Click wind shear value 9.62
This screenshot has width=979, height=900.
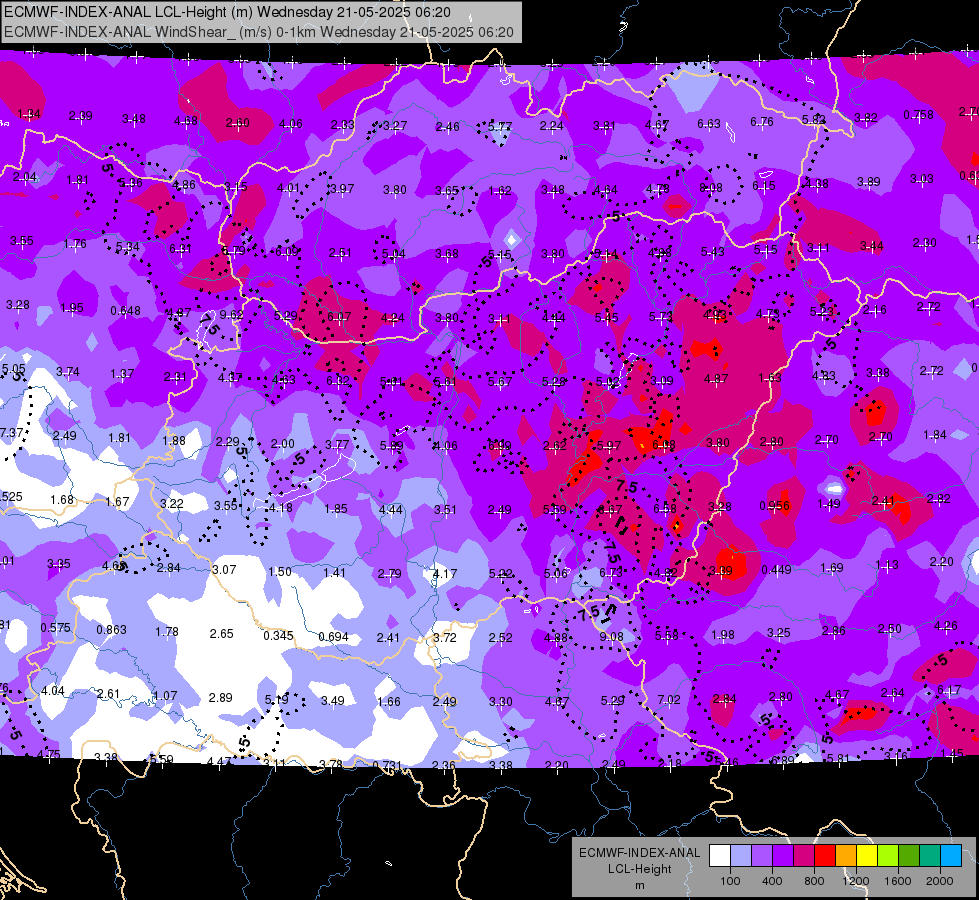click(231, 314)
